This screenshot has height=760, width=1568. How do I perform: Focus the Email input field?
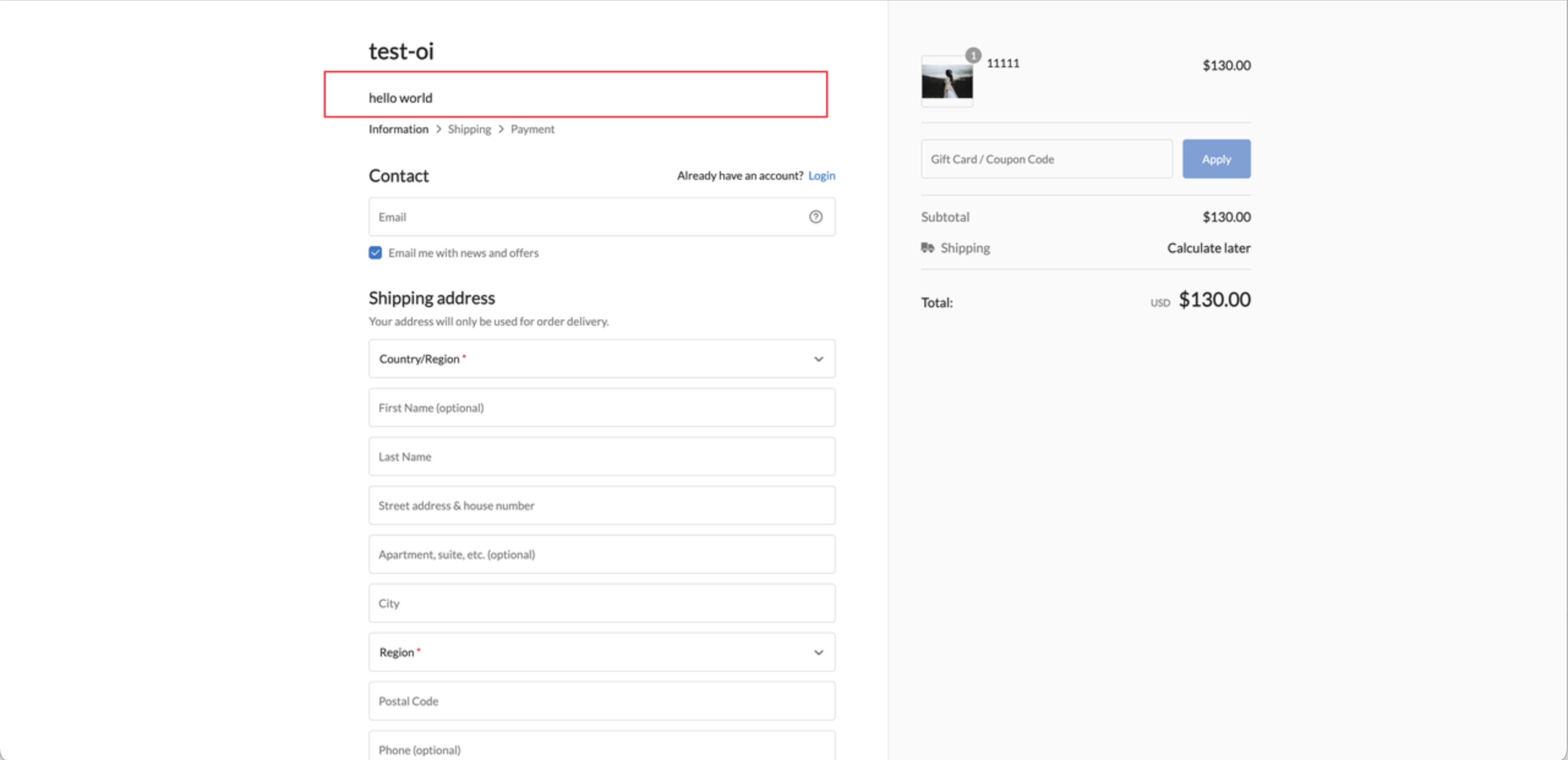588,217
